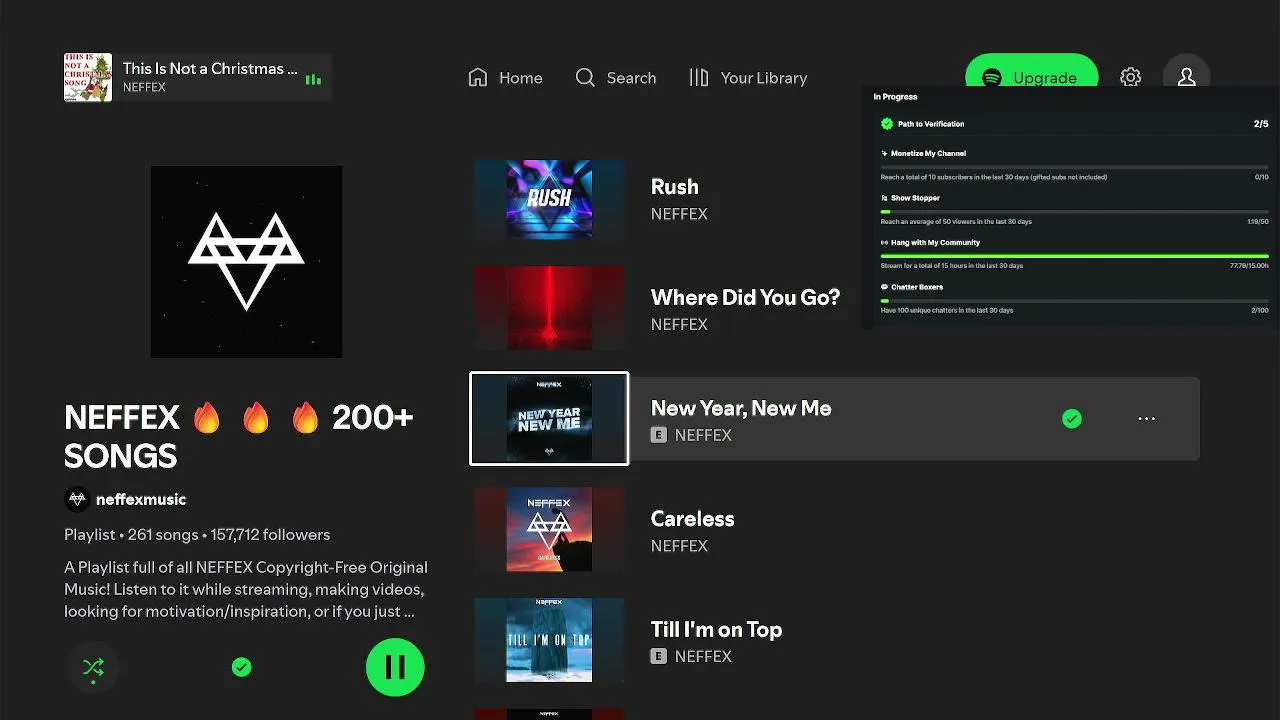Click the Chatter Boxers speech bubble icon

click(884, 287)
